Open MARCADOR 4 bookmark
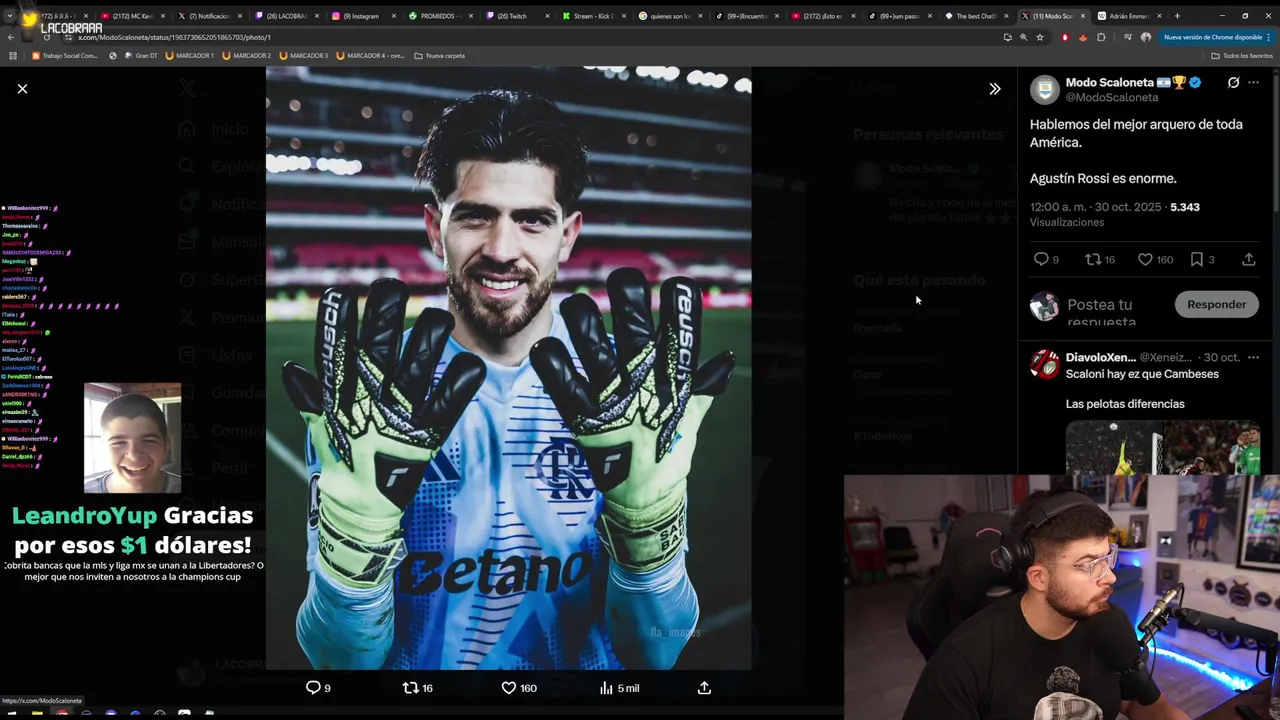This screenshot has width=1280, height=720. (371, 55)
